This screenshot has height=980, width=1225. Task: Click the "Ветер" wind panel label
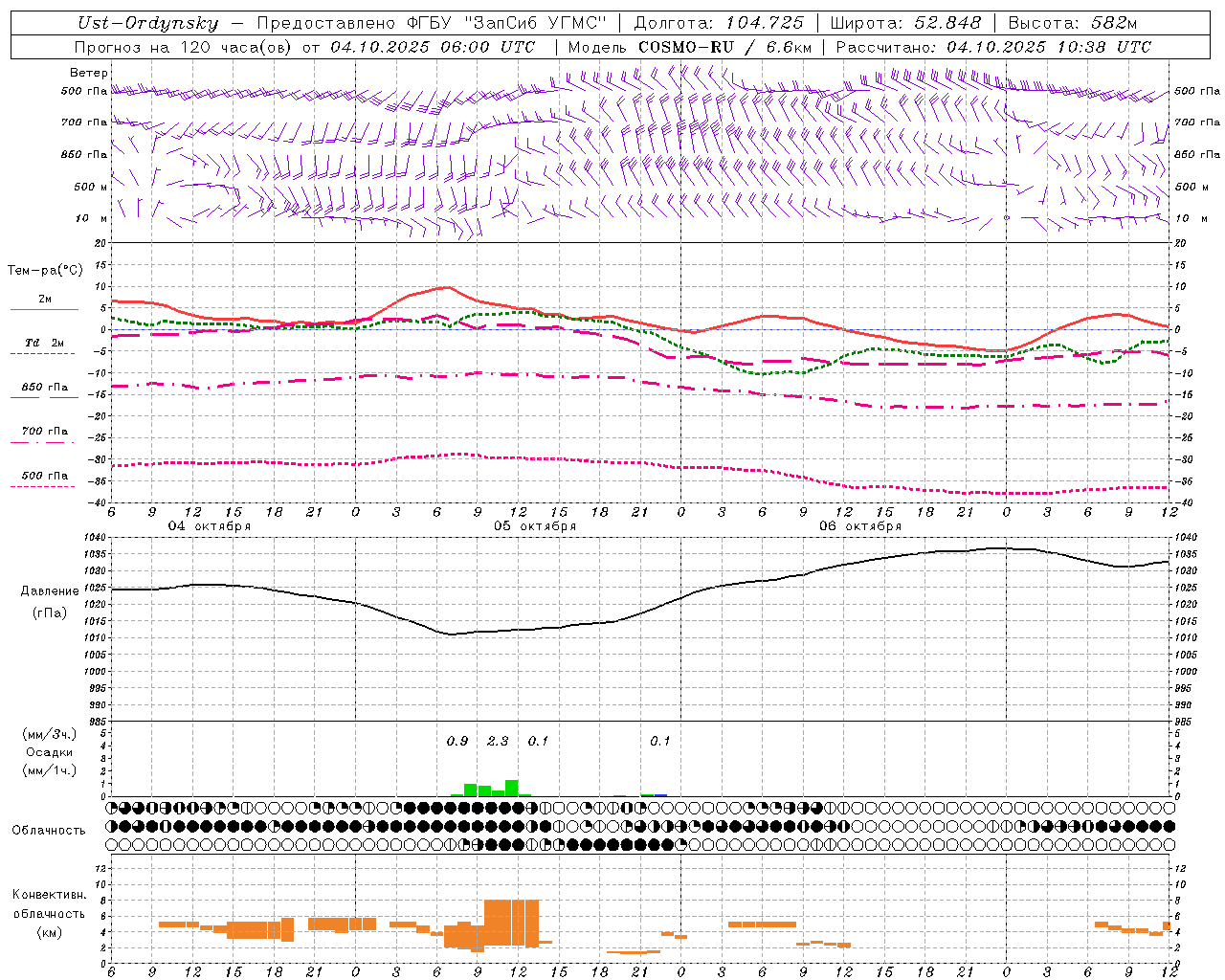pyautogui.click(x=89, y=73)
